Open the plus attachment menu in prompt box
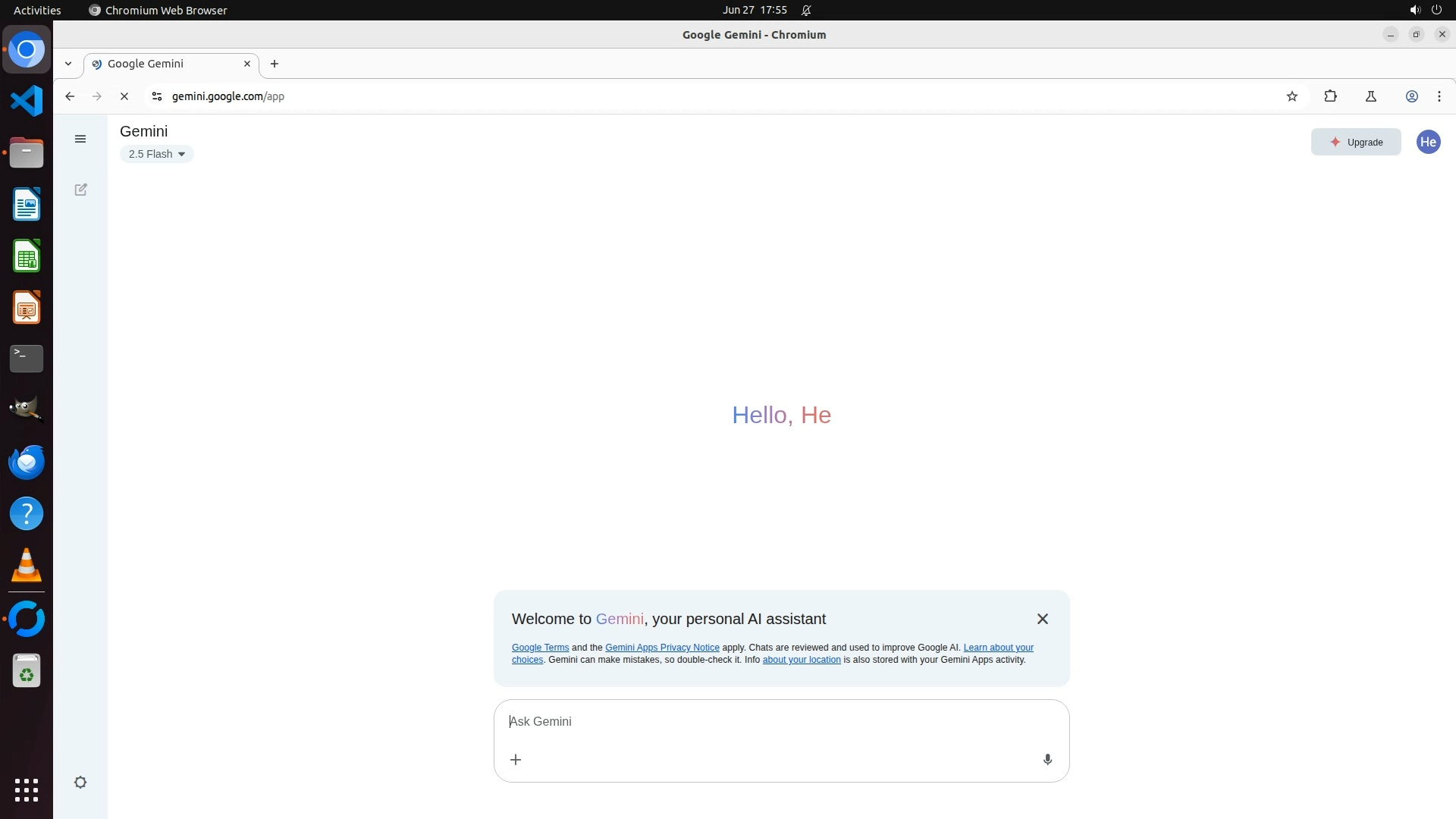 tap(516, 759)
